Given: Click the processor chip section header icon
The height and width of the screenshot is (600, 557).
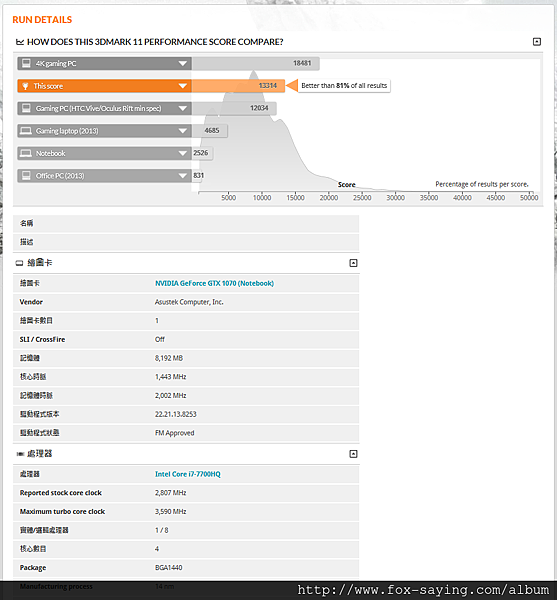Looking at the screenshot, I should (x=20, y=454).
